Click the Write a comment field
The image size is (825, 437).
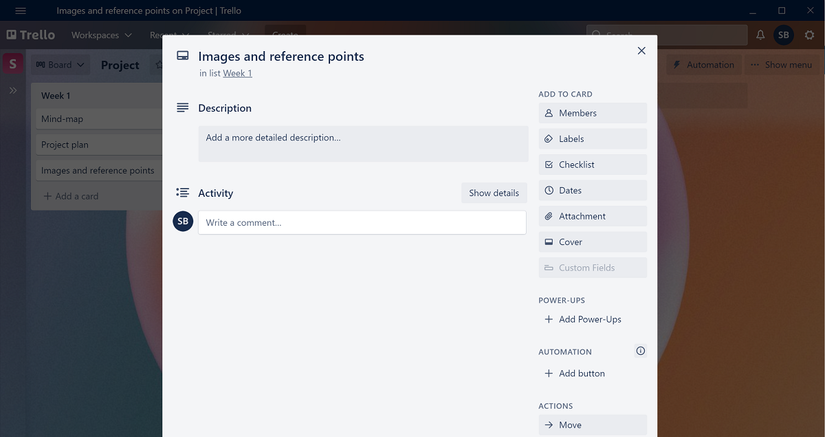(x=362, y=222)
